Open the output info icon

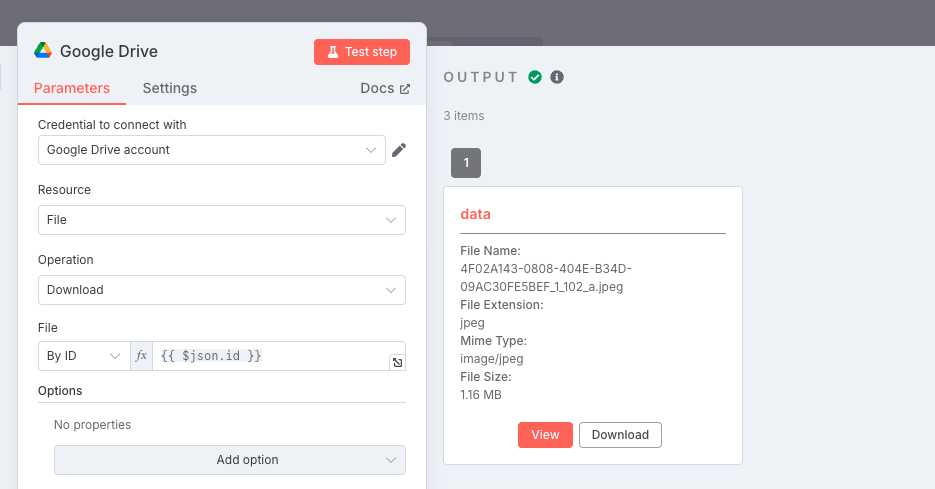[557, 77]
